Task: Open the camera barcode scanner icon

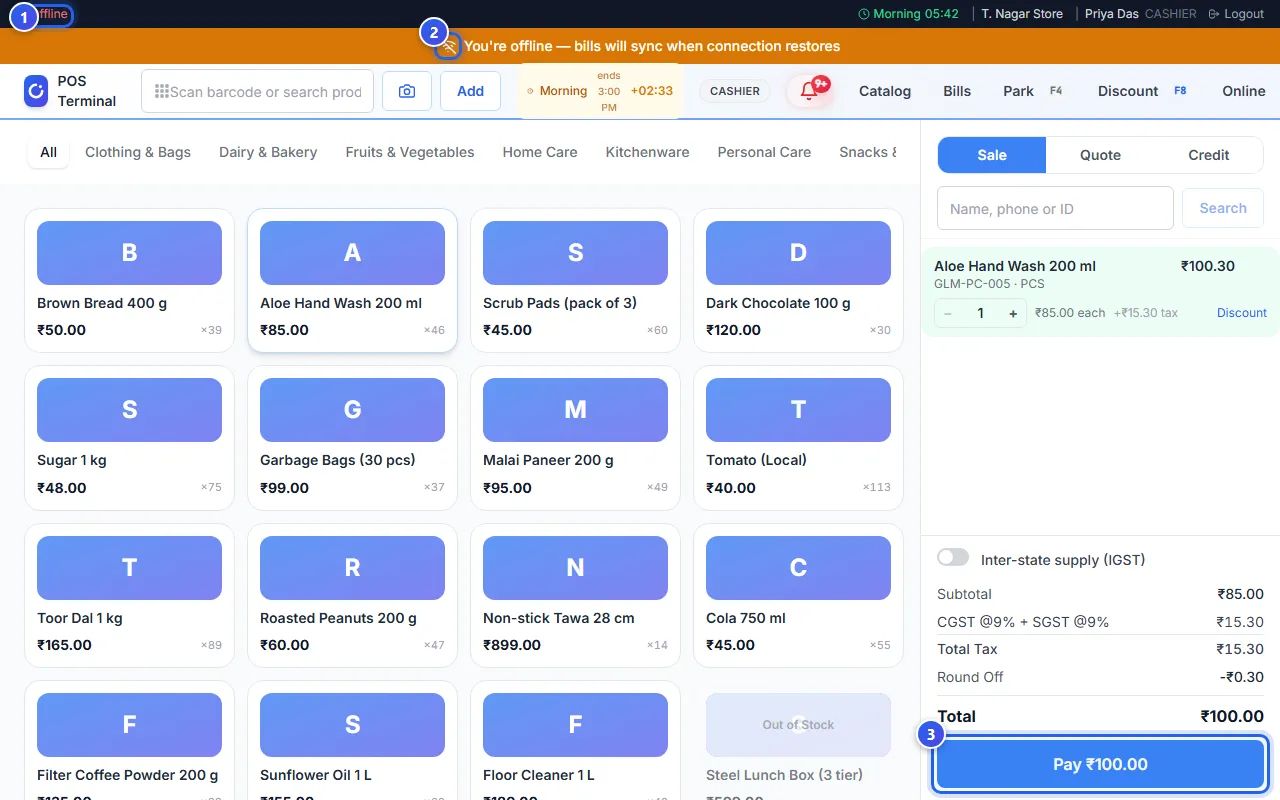Action: point(407,91)
